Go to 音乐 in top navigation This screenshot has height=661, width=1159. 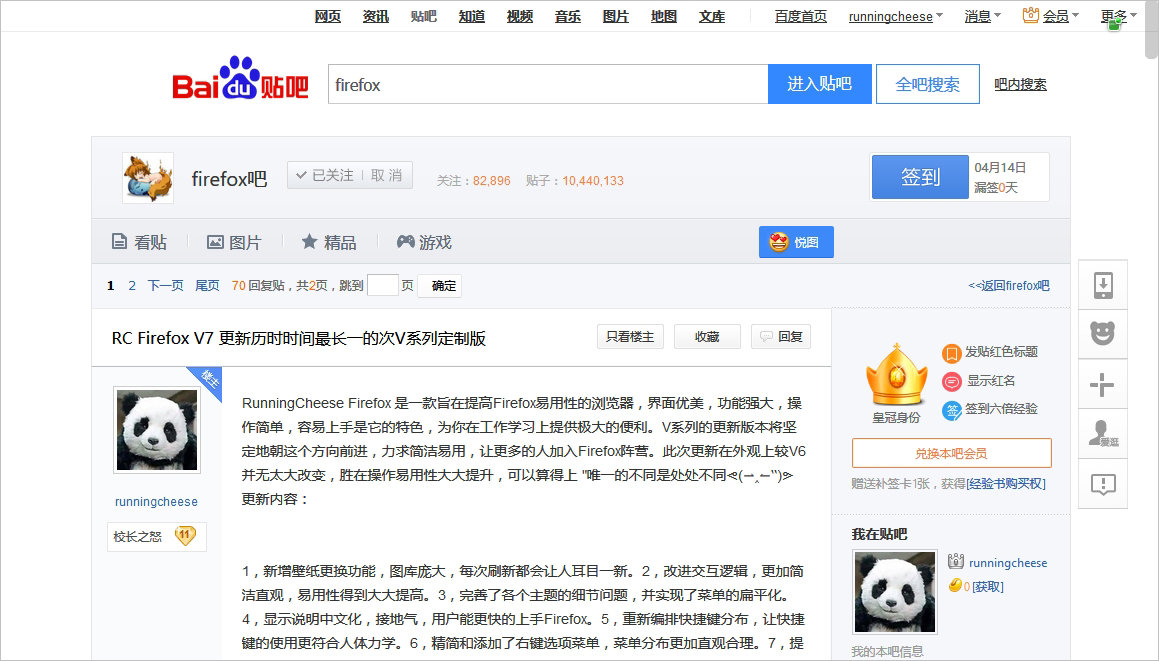tap(568, 16)
